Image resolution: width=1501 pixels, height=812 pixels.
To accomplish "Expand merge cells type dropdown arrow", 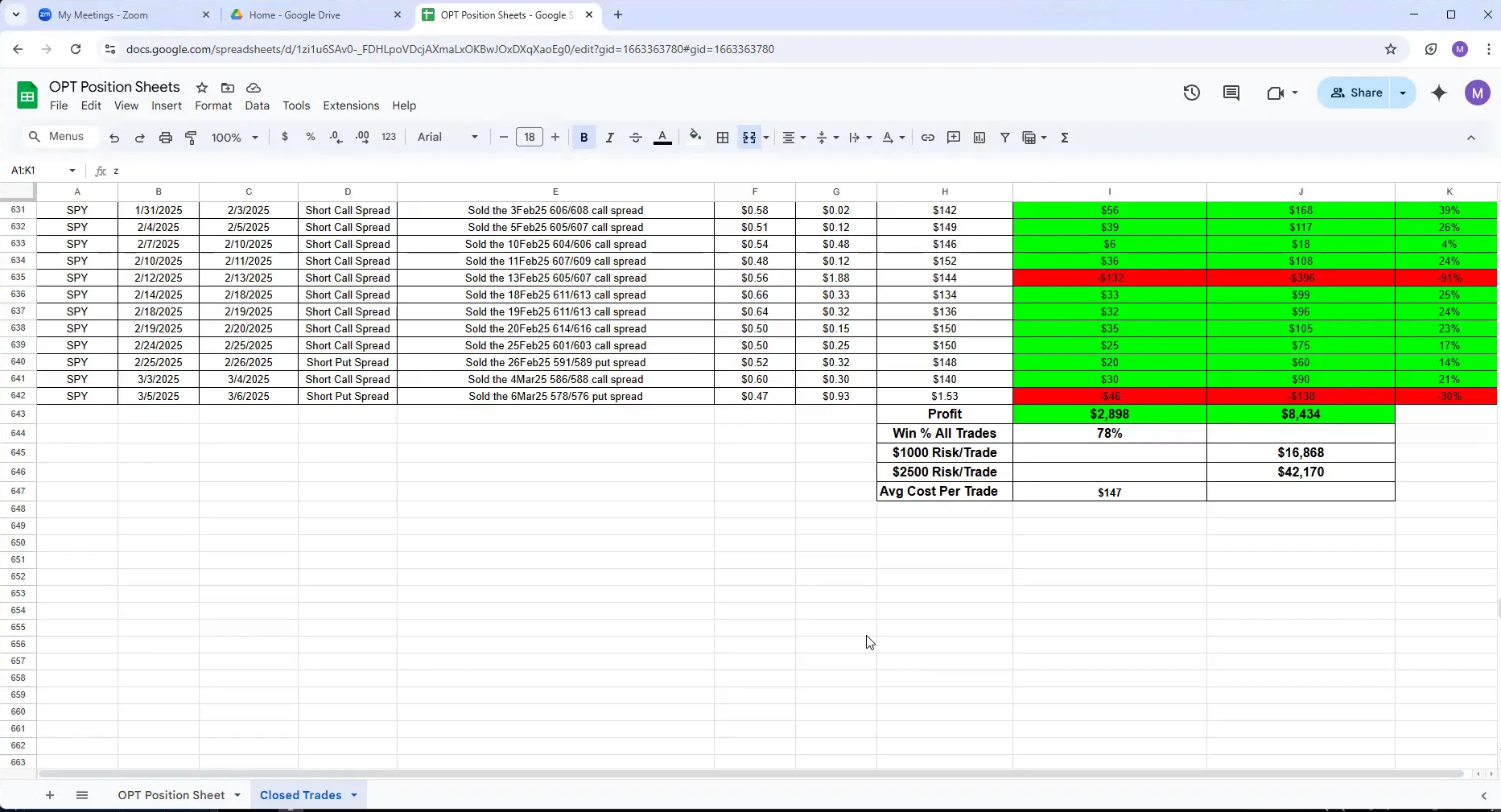I will 766,138.
